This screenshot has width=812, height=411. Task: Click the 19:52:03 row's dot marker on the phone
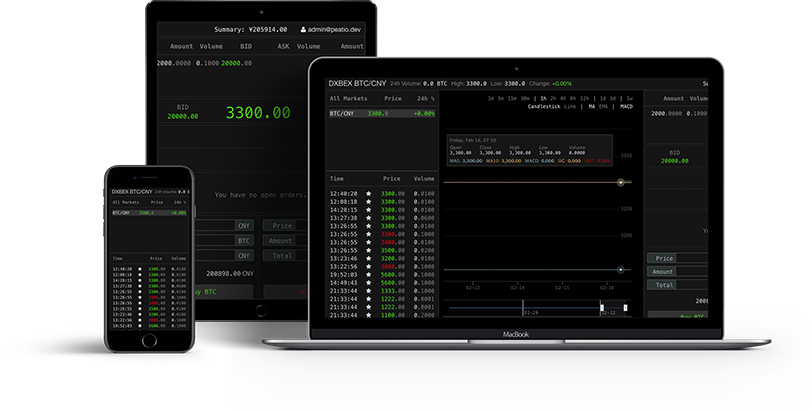[139, 326]
